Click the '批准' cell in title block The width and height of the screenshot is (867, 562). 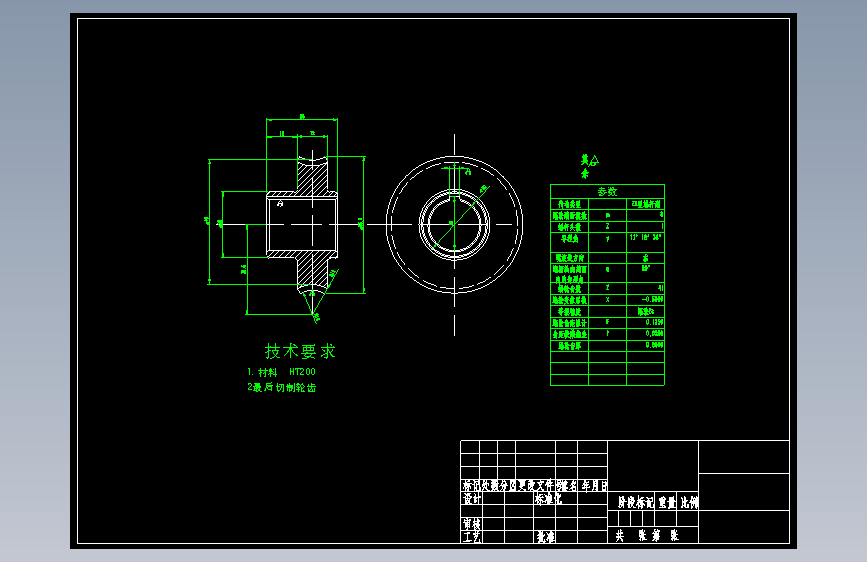click(546, 537)
